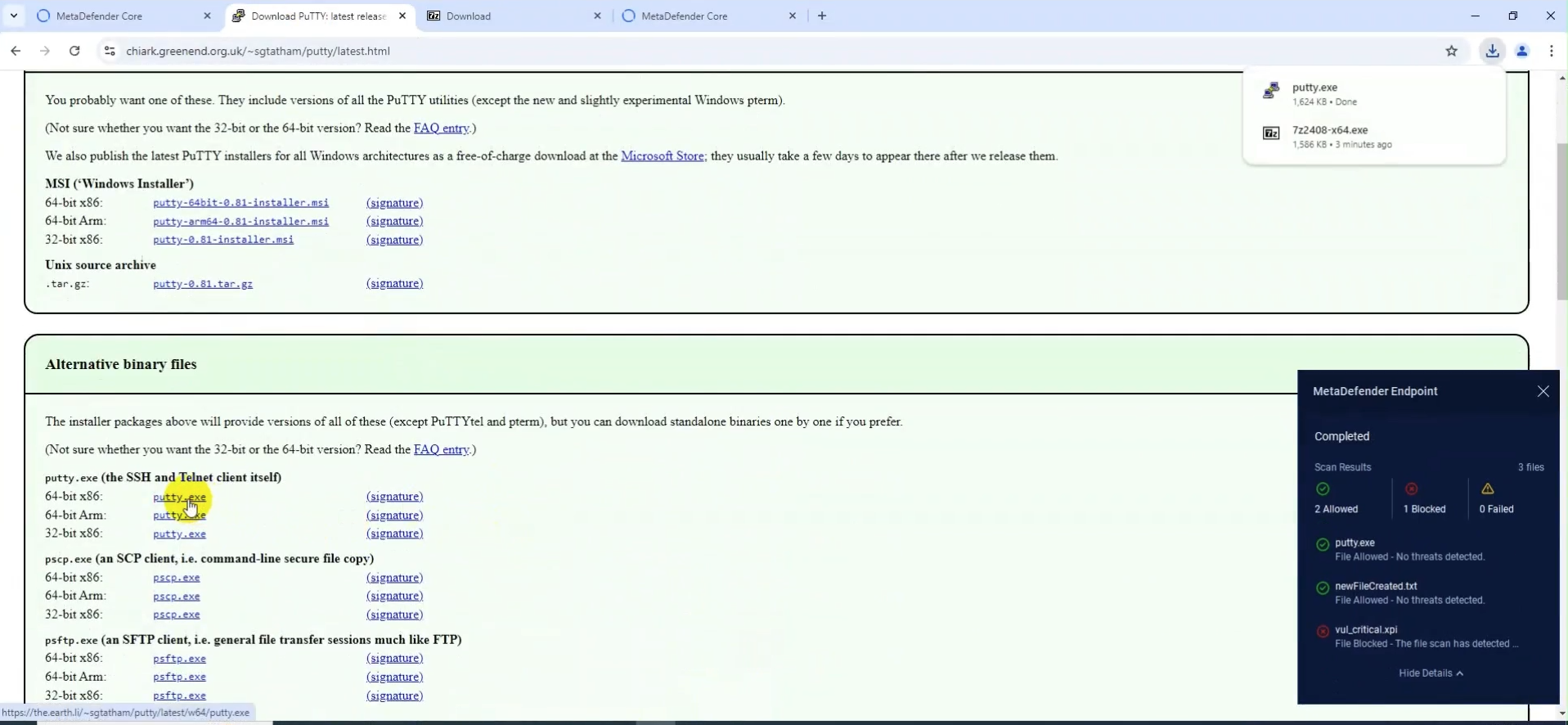1568x725 pixels.
Task: Bookmark this page with the star icon
Action: (x=1452, y=51)
